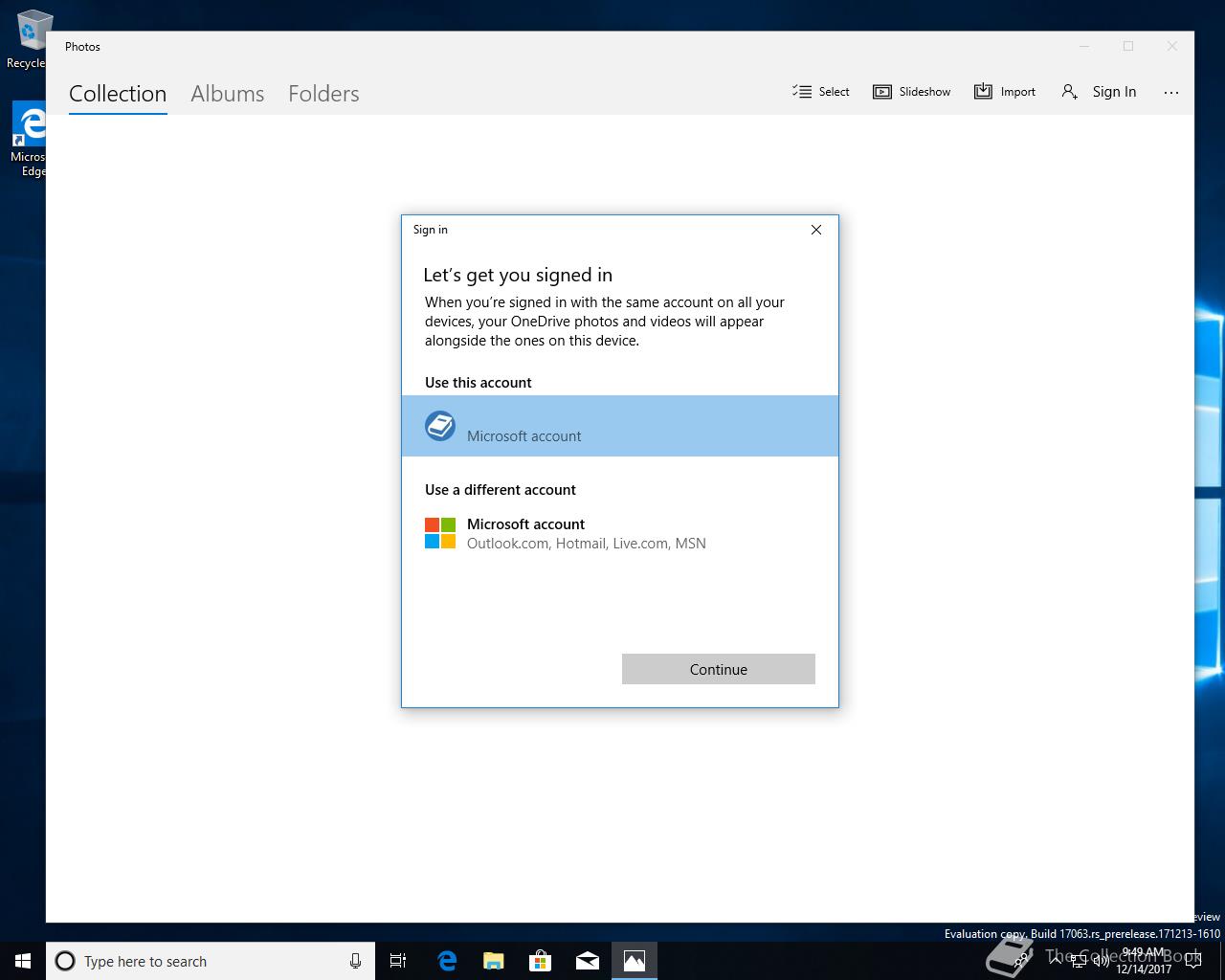The width and height of the screenshot is (1225, 980).
Task: Open the more options ellipsis menu
Action: [x=1171, y=93]
